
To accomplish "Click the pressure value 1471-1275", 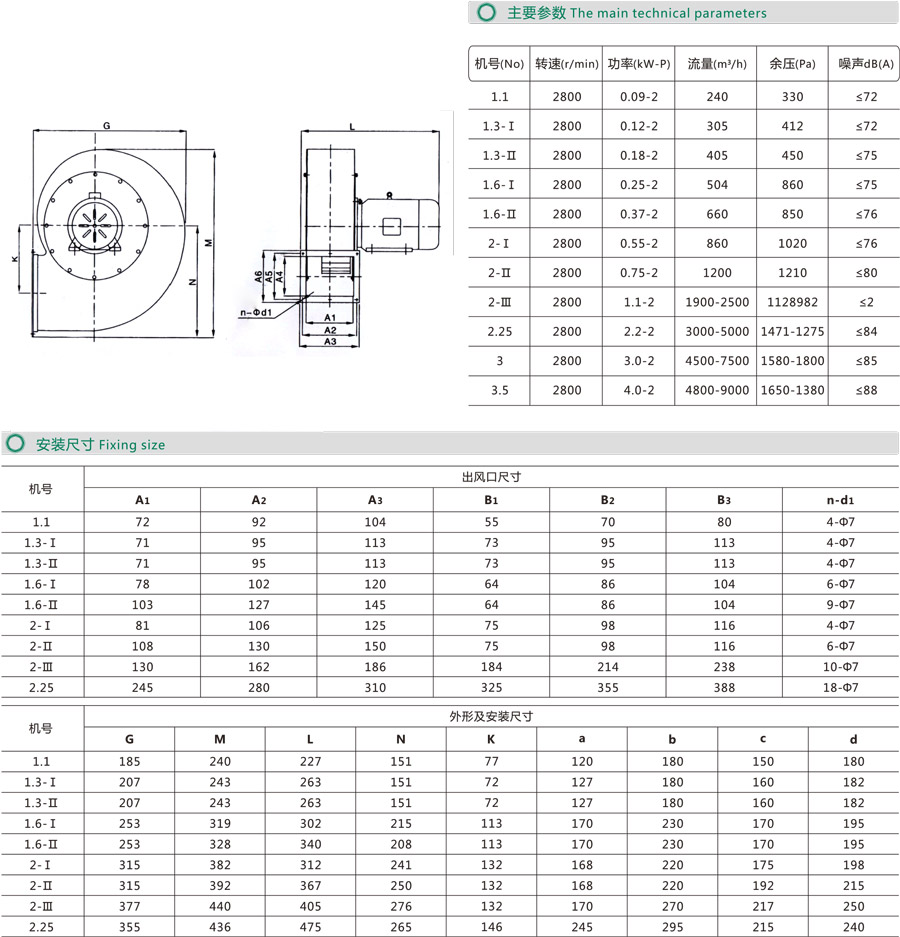I will tap(792, 331).
